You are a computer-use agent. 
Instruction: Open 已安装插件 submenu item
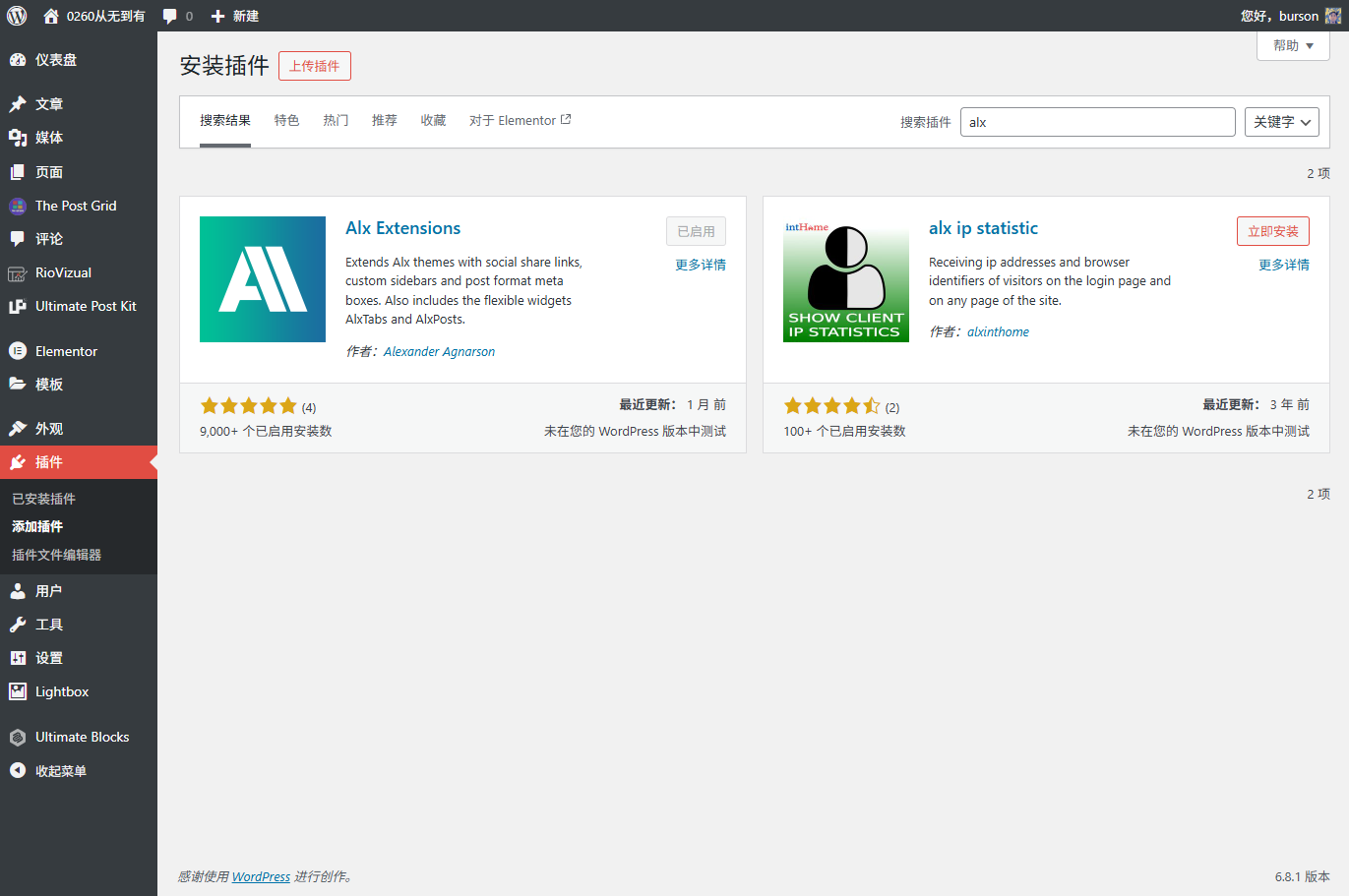[x=43, y=499]
